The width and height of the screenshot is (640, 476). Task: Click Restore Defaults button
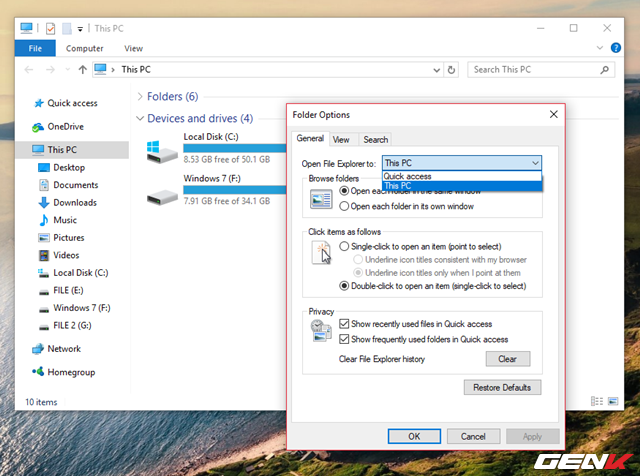[502, 388]
